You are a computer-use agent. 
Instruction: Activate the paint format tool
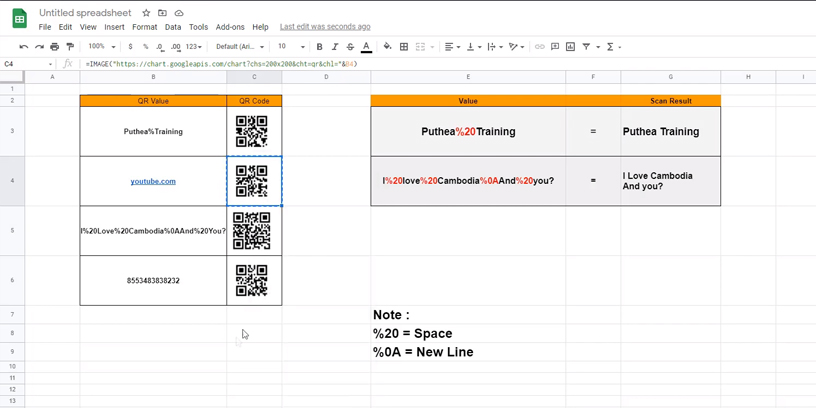point(70,47)
